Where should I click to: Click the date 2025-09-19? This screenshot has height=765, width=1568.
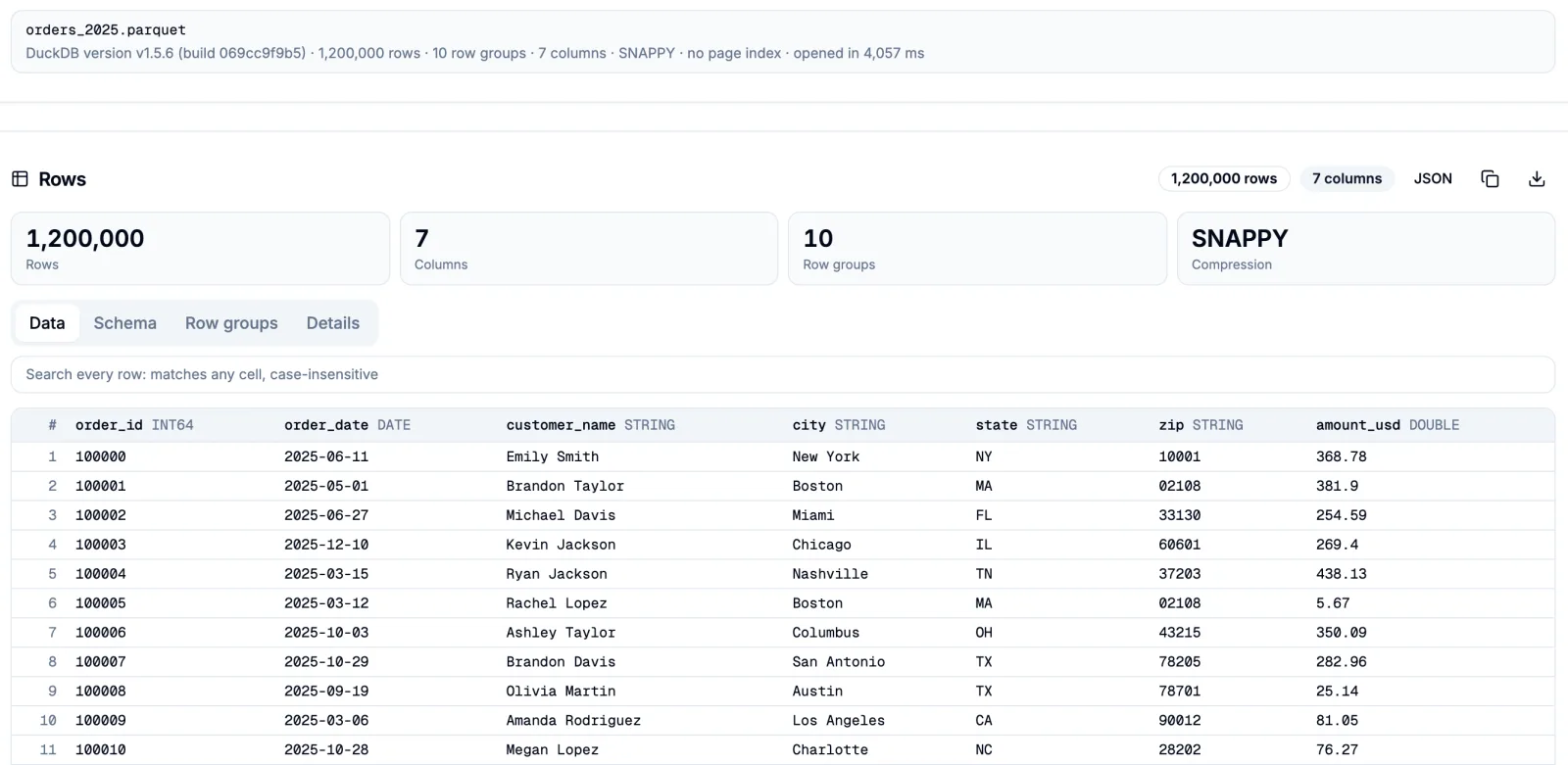click(326, 692)
